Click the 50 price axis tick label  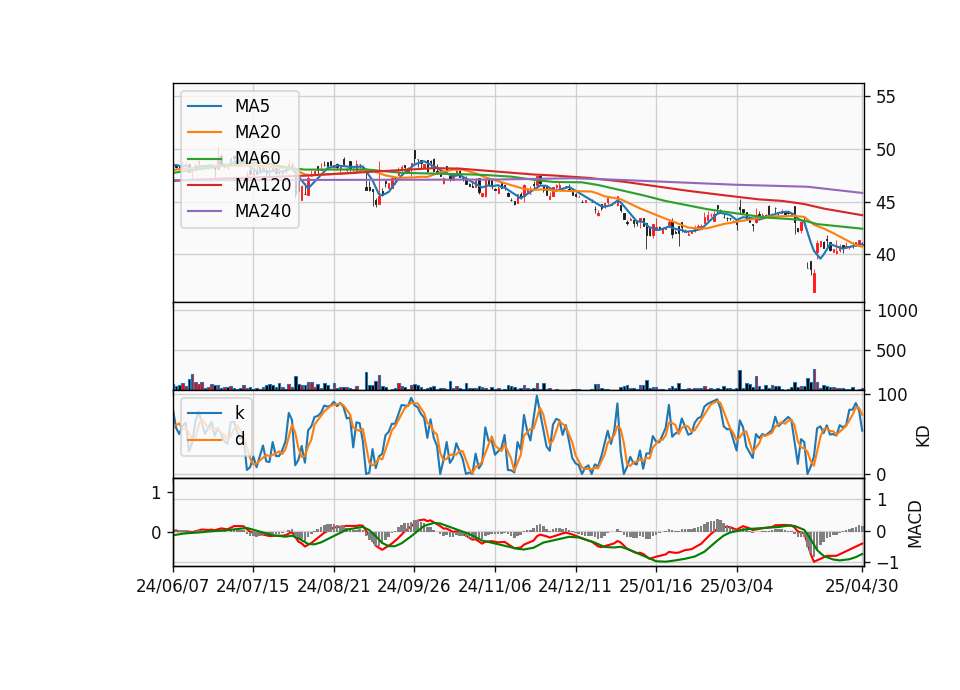click(x=885, y=149)
